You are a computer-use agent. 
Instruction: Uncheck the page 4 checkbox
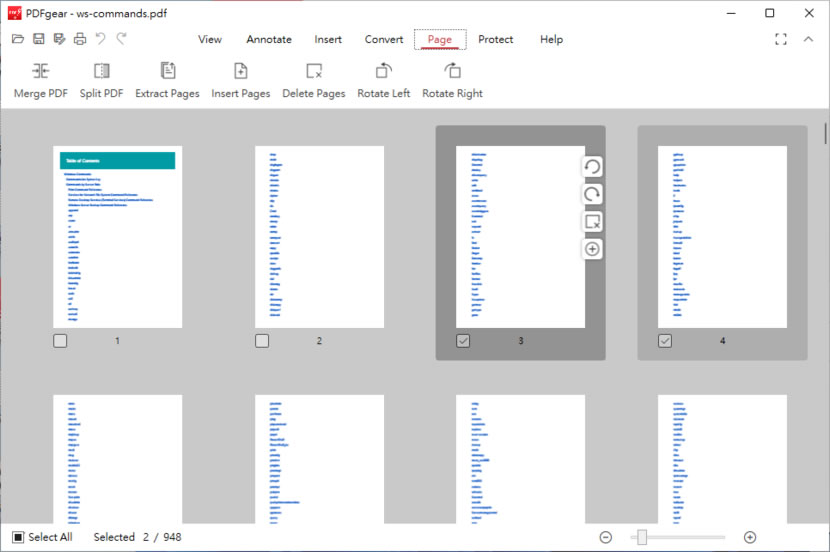coord(665,341)
